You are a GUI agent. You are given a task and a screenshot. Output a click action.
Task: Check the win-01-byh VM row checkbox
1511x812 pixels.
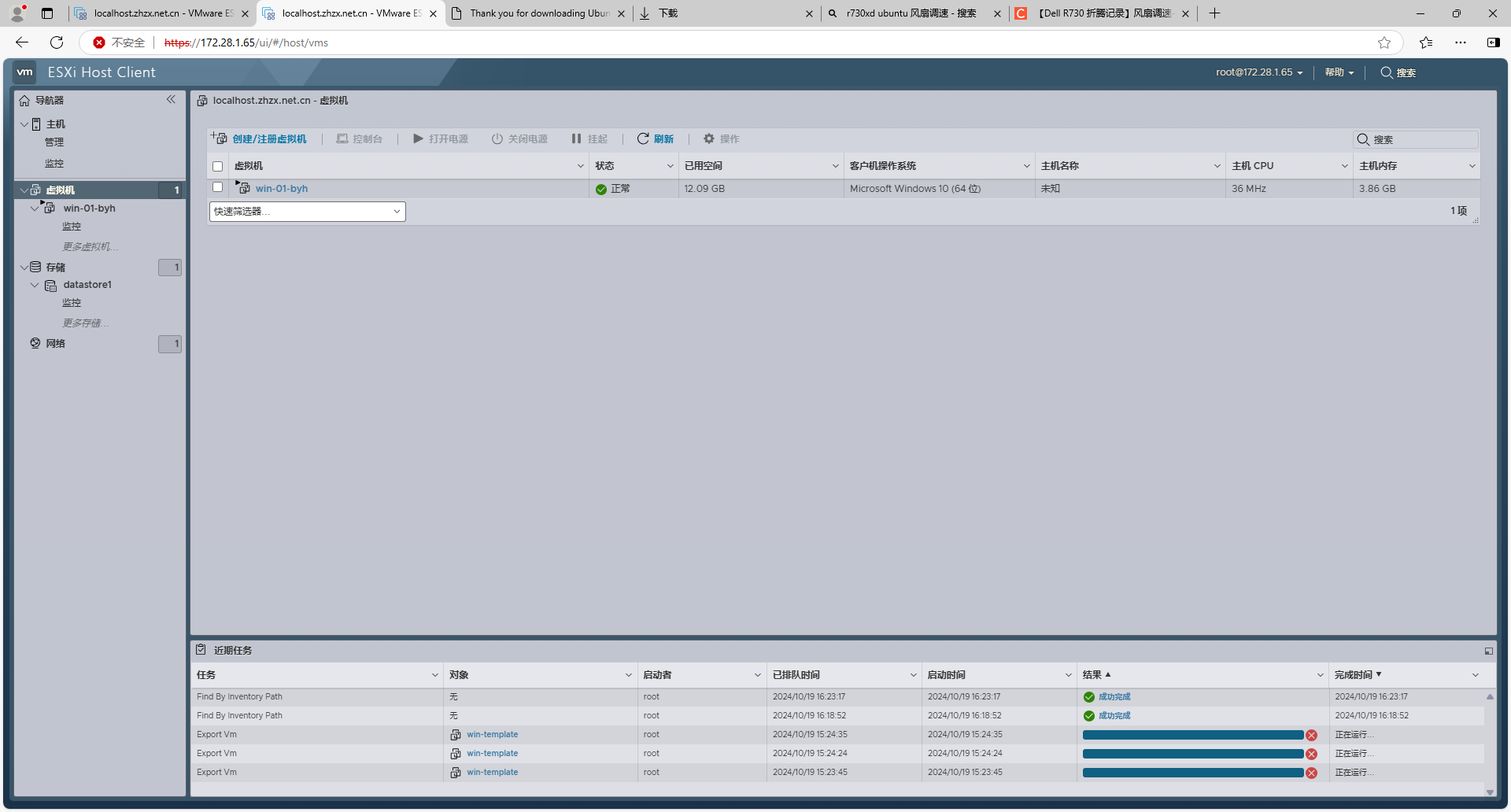click(218, 187)
